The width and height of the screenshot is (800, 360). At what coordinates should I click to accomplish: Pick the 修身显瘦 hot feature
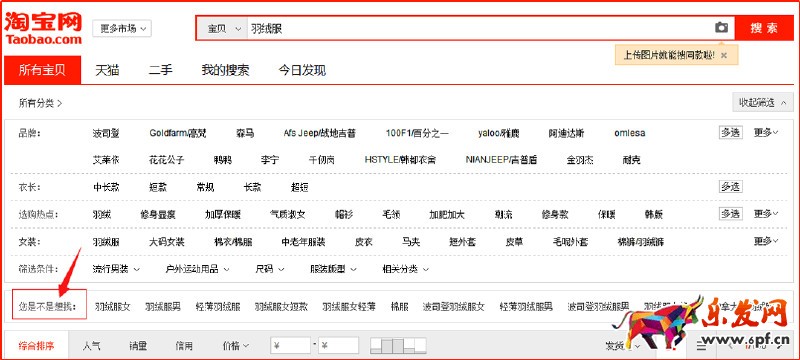158,215
